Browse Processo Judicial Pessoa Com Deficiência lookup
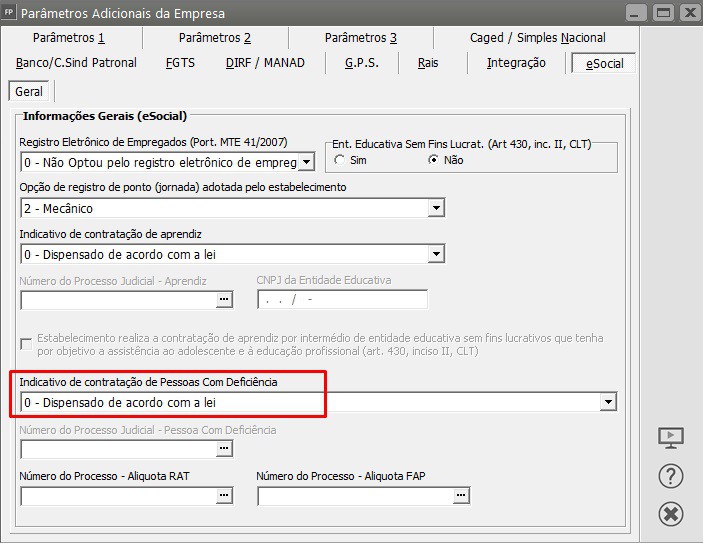This screenshot has height=543, width=703. click(x=224, y=448)
